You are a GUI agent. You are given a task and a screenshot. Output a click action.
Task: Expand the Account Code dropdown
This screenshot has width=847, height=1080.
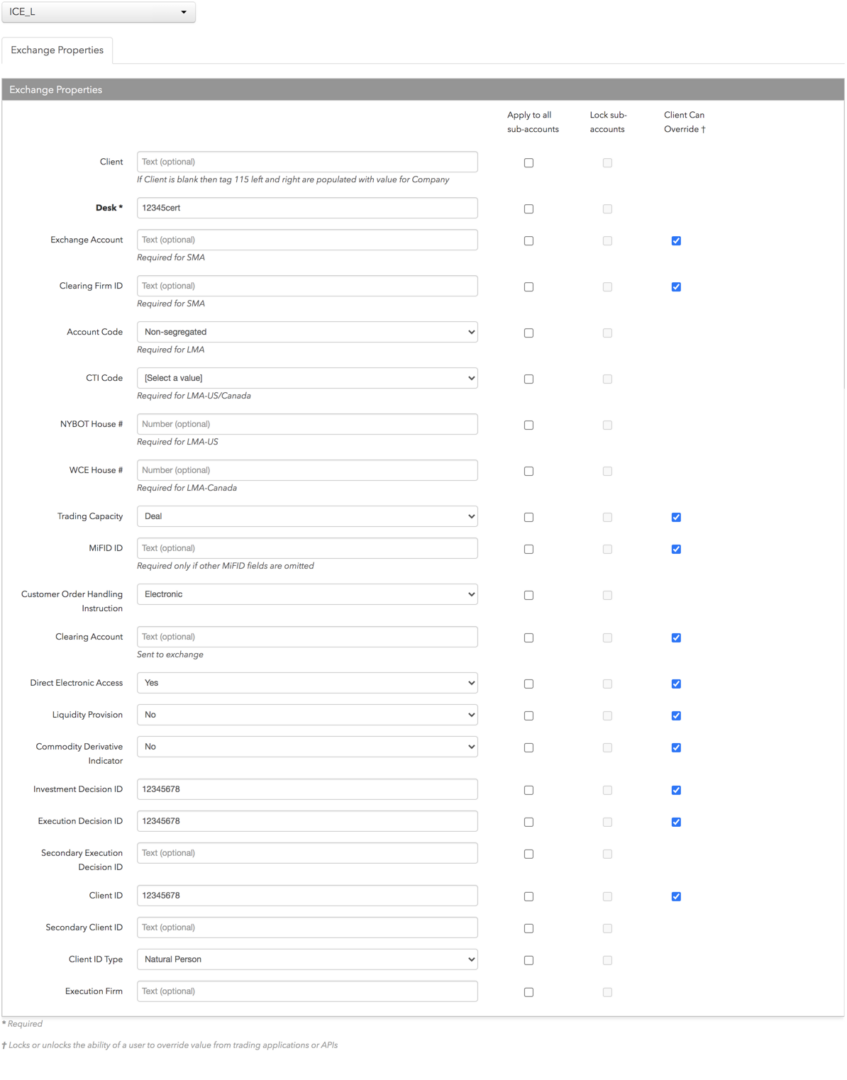click(307, 332)
